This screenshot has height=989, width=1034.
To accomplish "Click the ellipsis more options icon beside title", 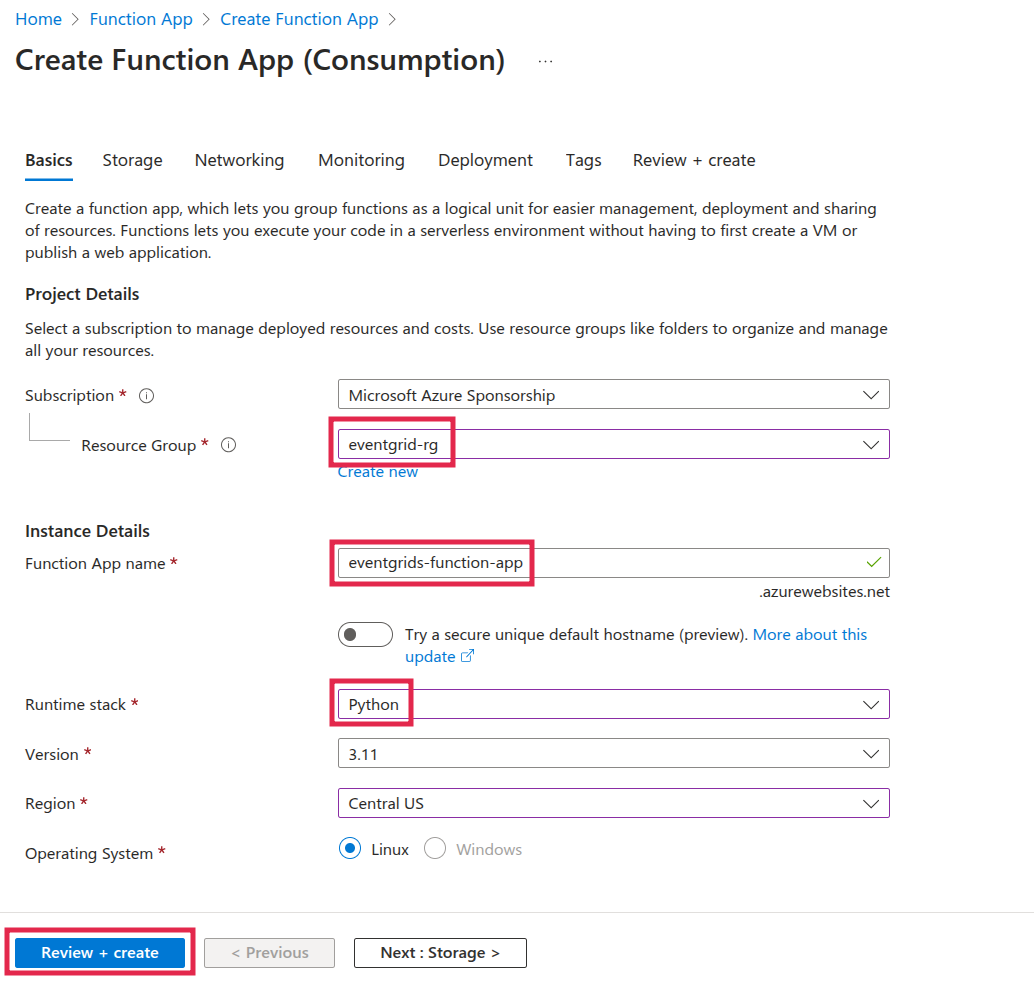I will tap(545, 61).
